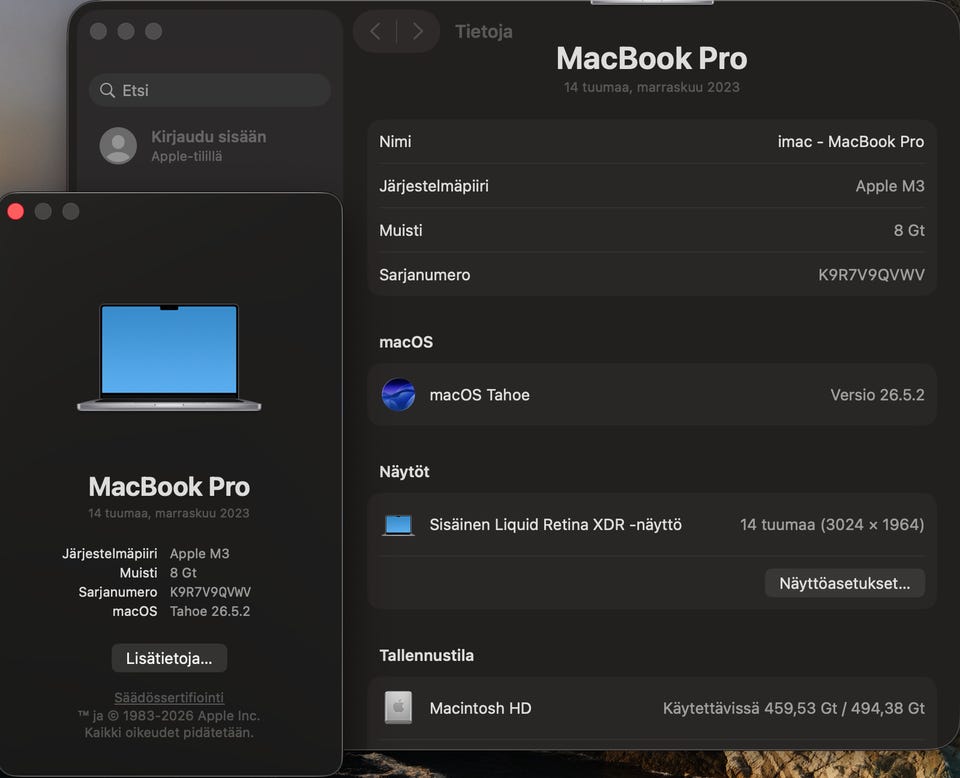Click the back navigation chevron

pos(376,31)
